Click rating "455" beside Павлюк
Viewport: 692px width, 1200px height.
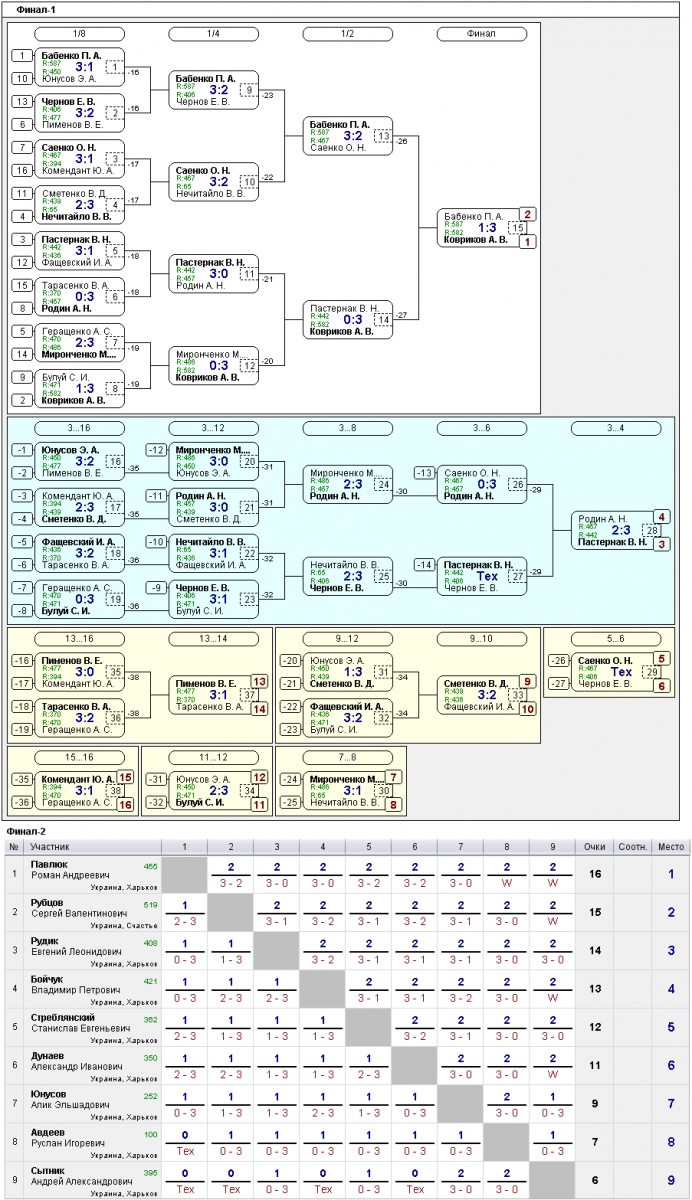[x=150, y=867]
